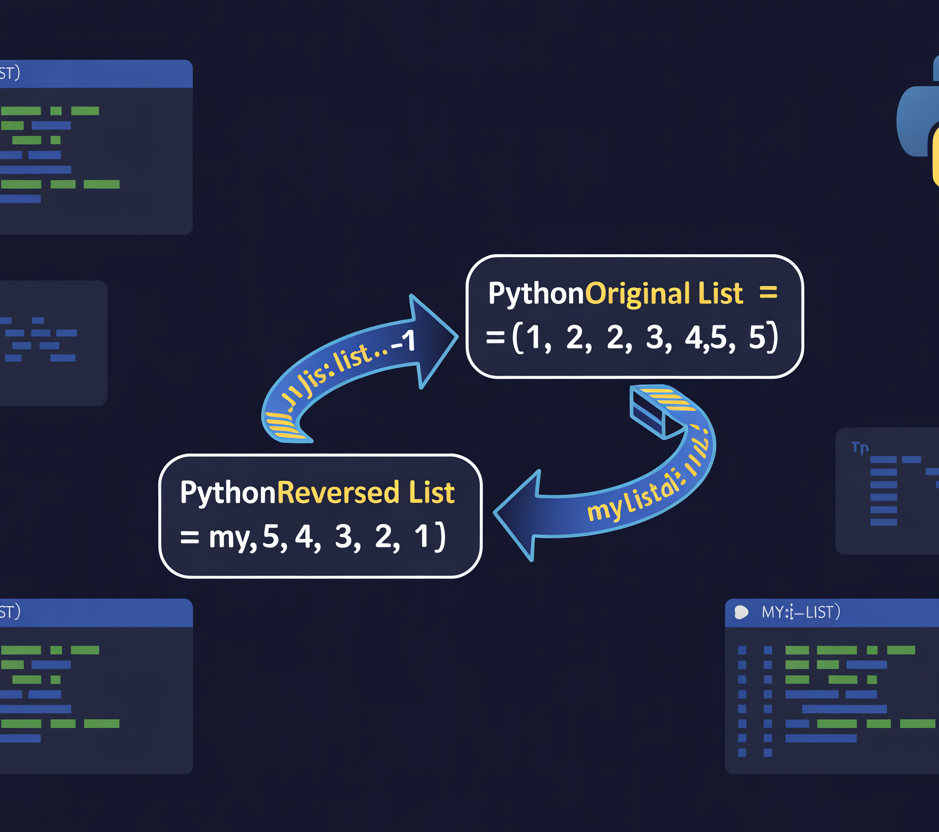Image resolution: width=939 pixels, height=832 pixels.
Task: Click the Reversed List values my,5, 4, 3, 2, 1
Action: (313, 537)
